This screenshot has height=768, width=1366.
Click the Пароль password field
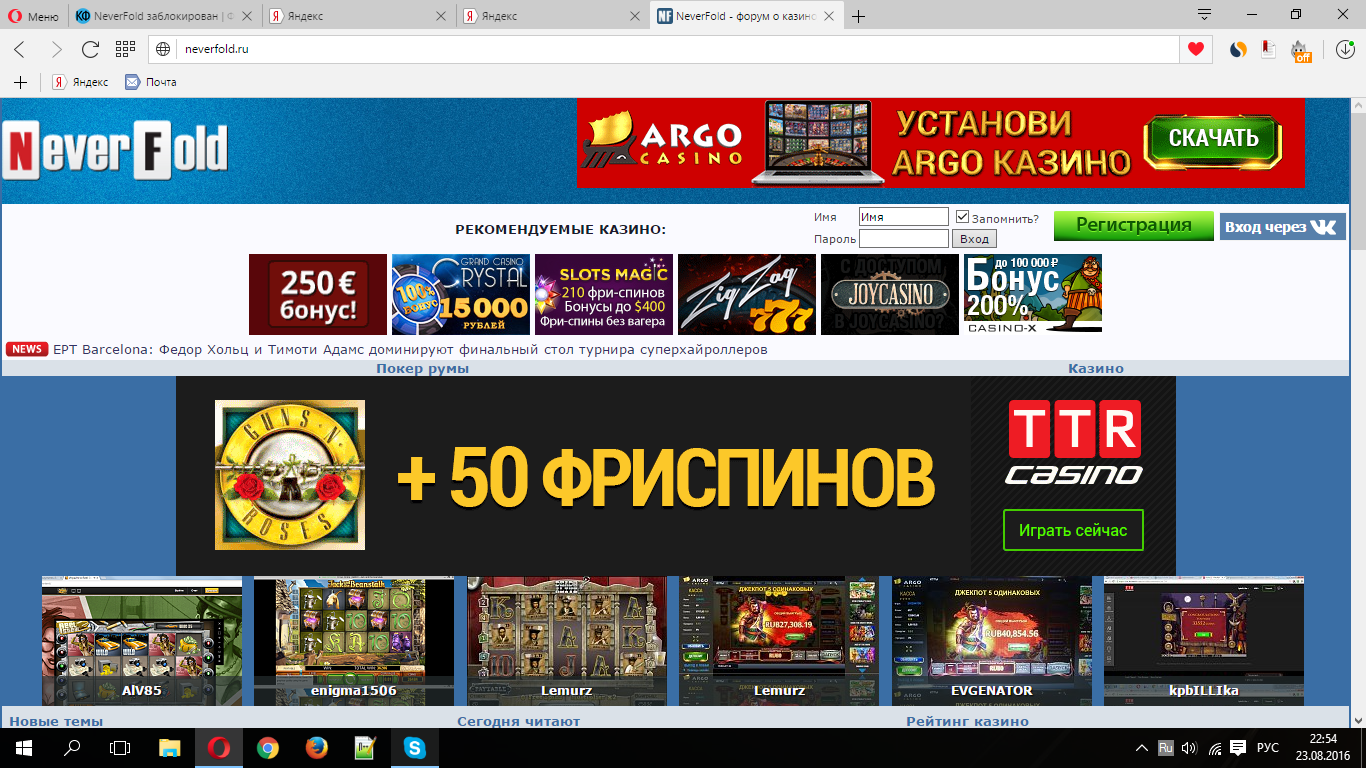click(903, 239)
